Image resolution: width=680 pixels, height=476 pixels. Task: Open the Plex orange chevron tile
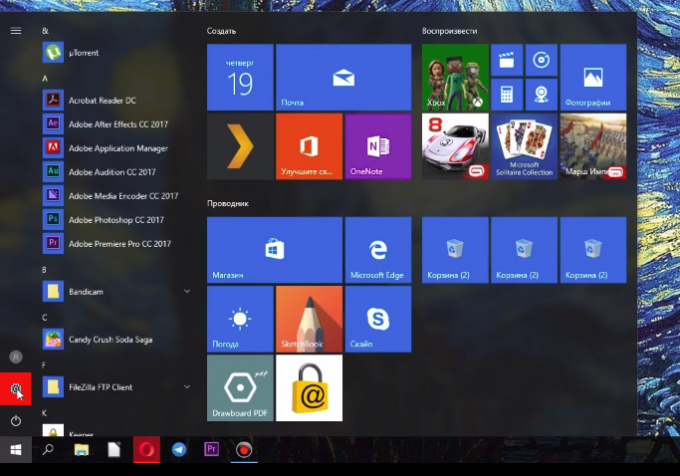(x=240, y=147)
